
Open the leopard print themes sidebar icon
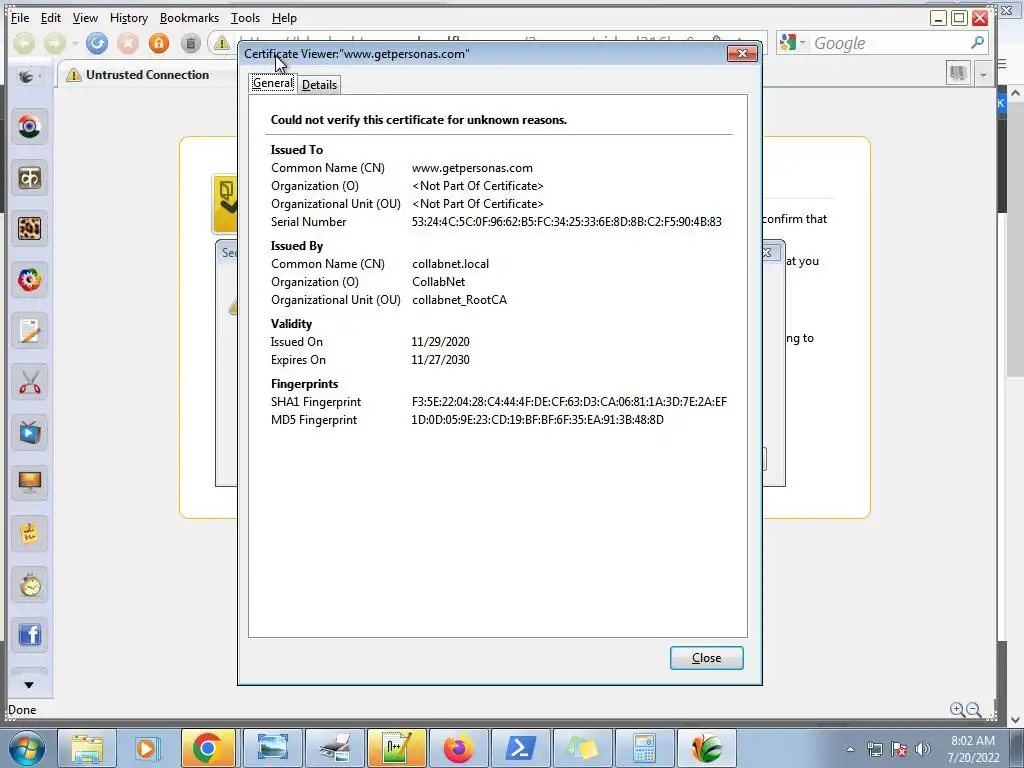point(29,229)
